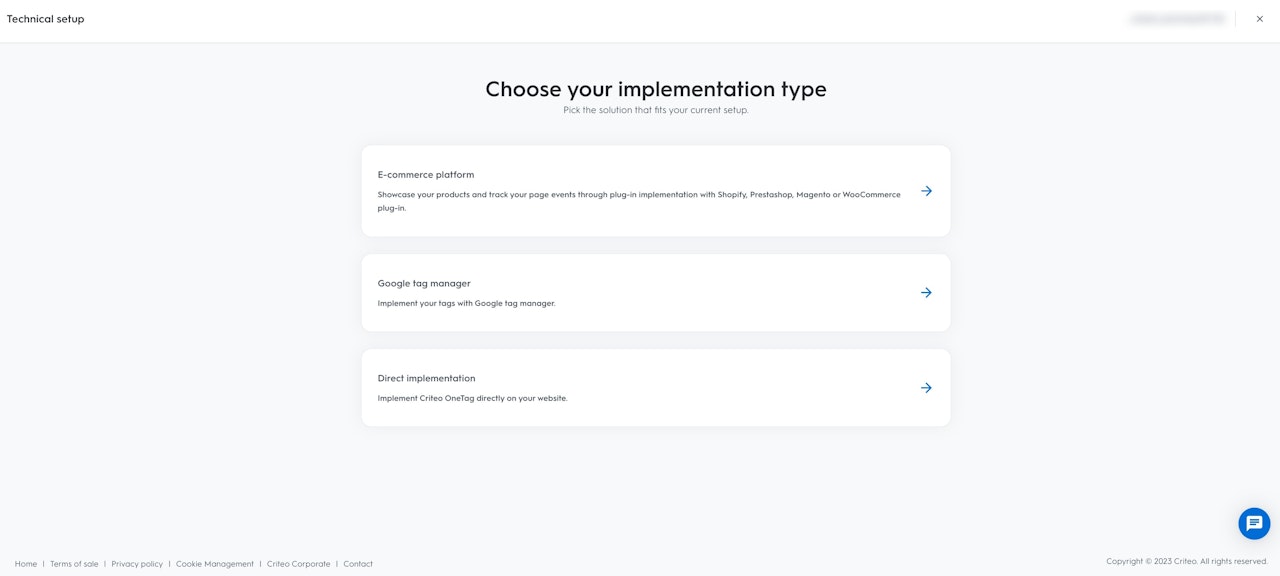1280x576 pixels.
Task: Open the Terms of sale link
Action: point(74,564)
